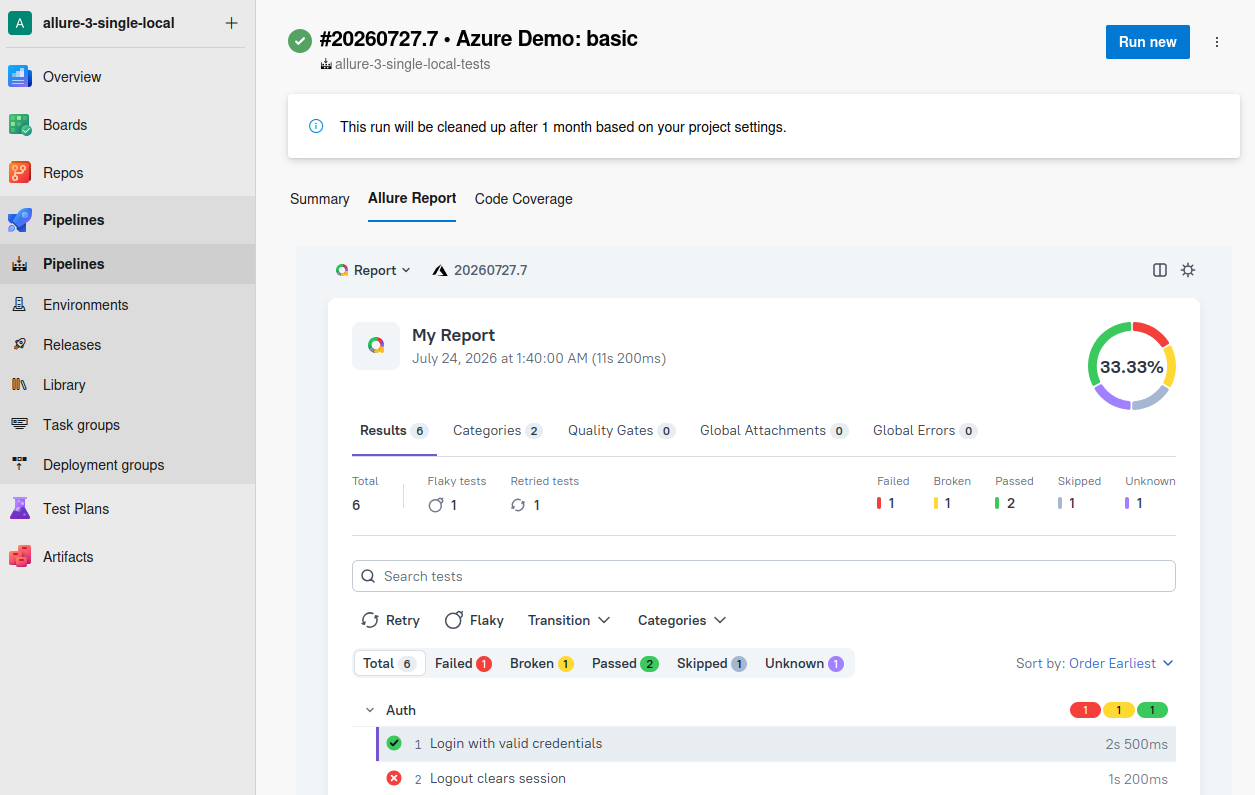Click the Azure icon next to 20260727.7
Viewport: 1255px width, 795px height.
[440, 270]
